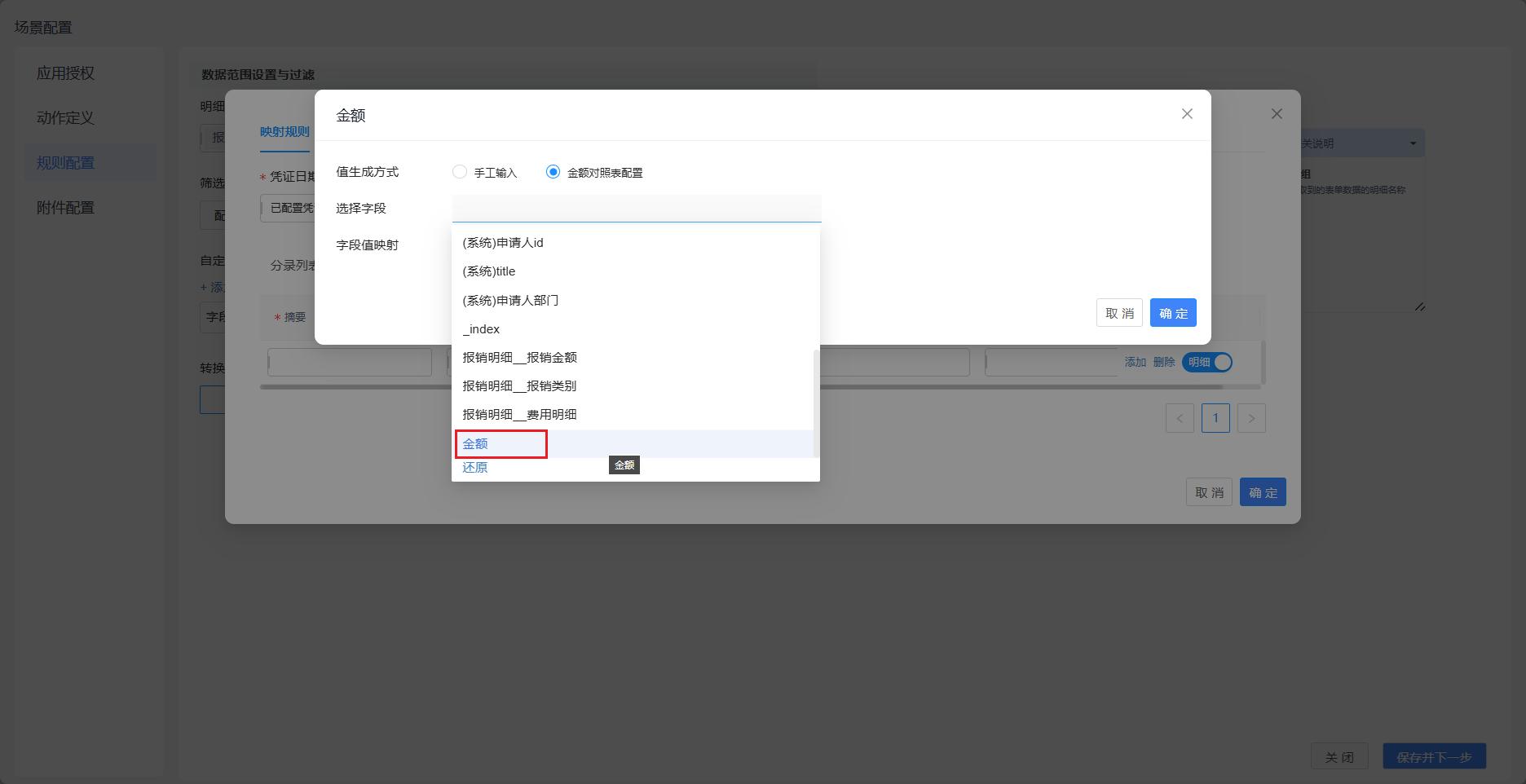Pick 报销明细__报销类别 option
This screenshot has height=784, width=1526.
pyautogui.click(x=633, y=385)
